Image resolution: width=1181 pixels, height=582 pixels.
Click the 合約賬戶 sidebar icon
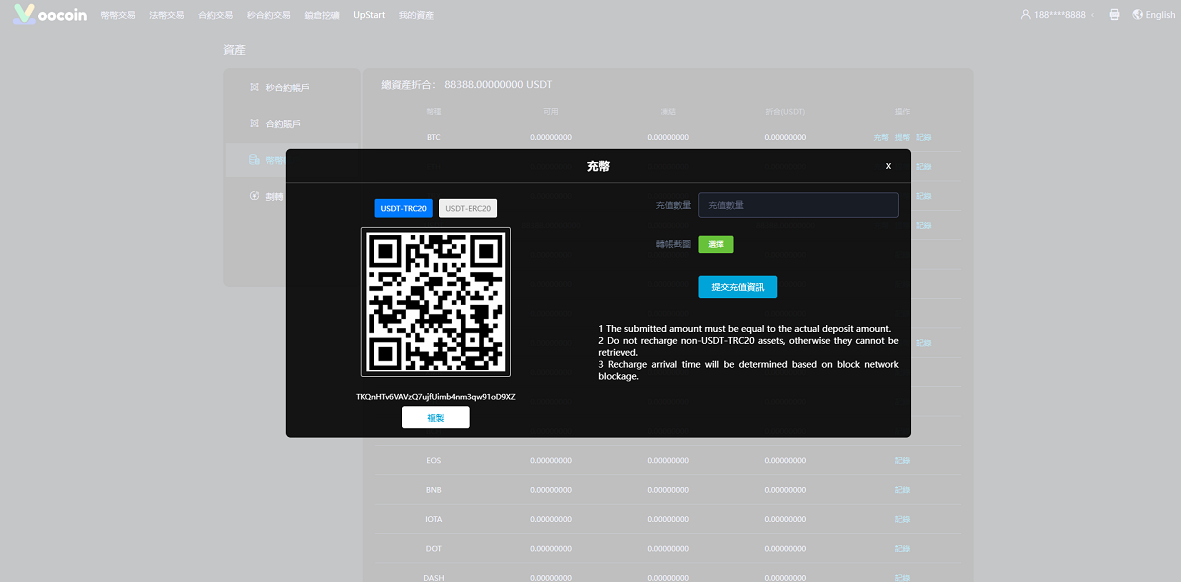[x=254, y=124]
